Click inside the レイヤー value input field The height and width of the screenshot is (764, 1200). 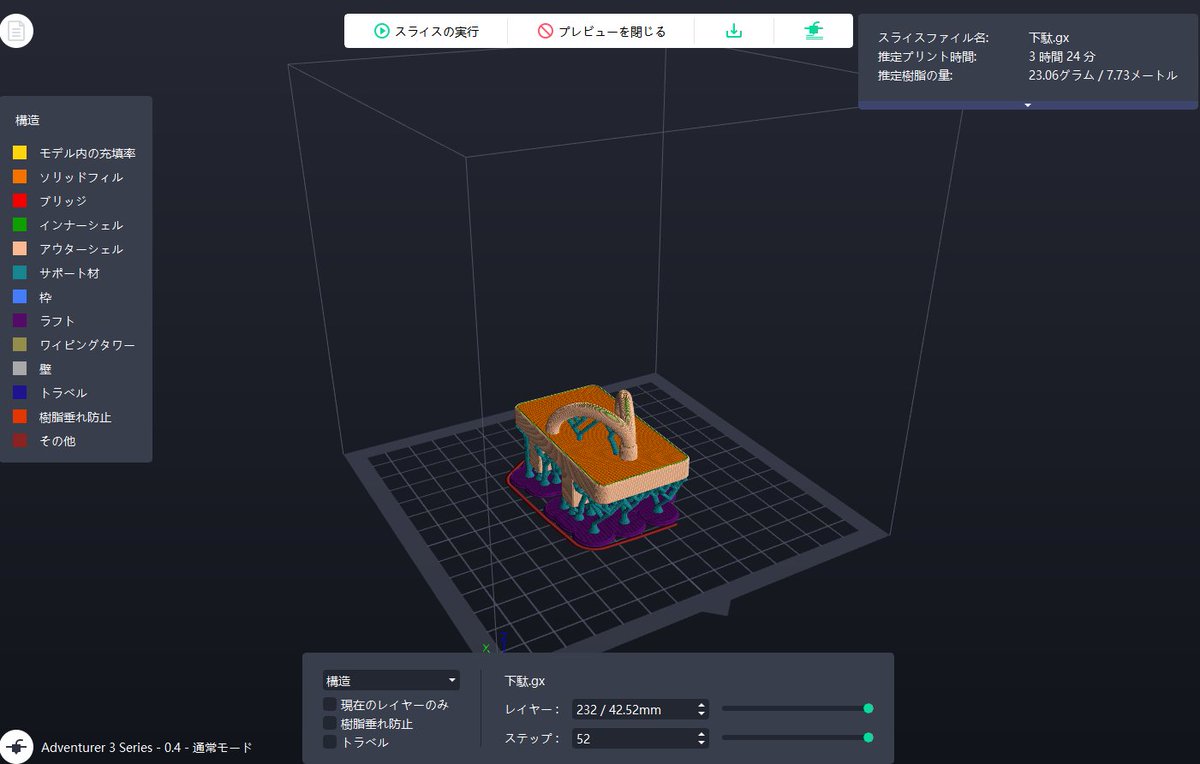click(630, 708)
